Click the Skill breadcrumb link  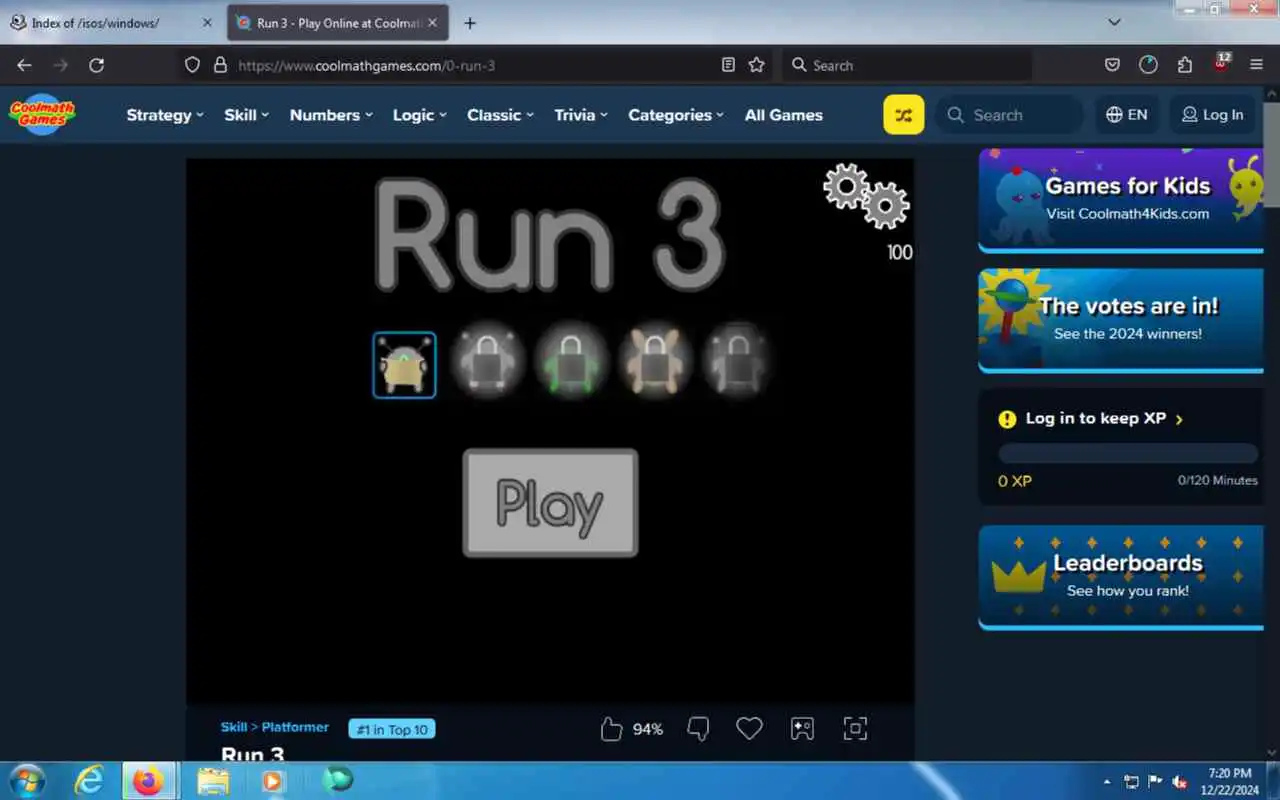pos(234,727)
